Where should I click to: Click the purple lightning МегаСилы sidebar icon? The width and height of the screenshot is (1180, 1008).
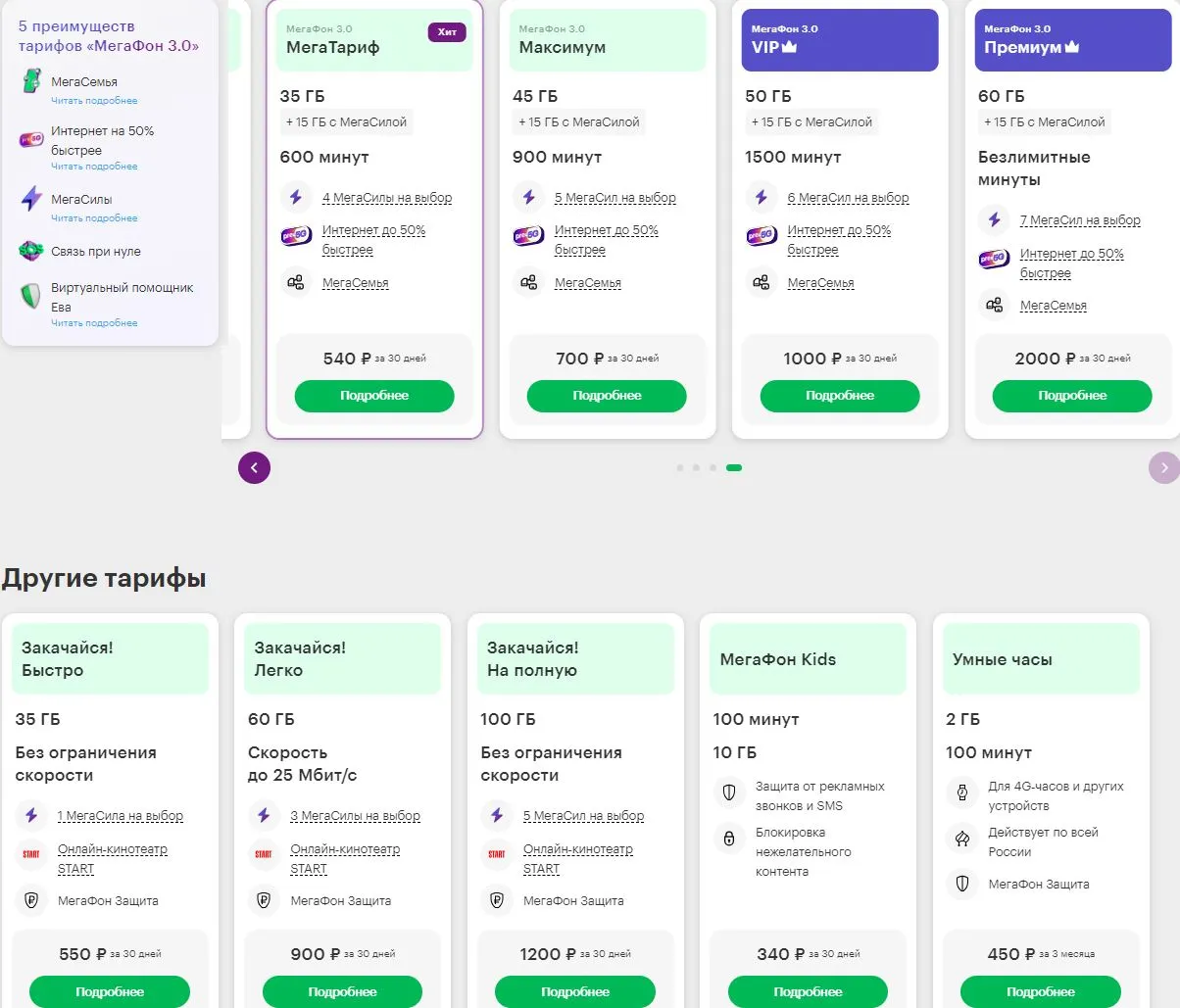[31, 199]
